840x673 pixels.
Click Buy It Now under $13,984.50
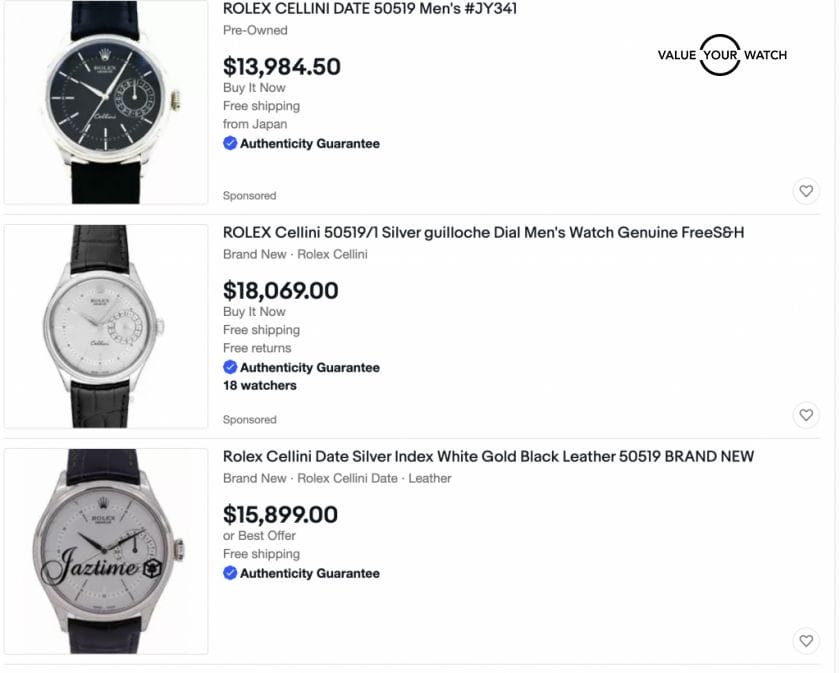tap(252, 87)
